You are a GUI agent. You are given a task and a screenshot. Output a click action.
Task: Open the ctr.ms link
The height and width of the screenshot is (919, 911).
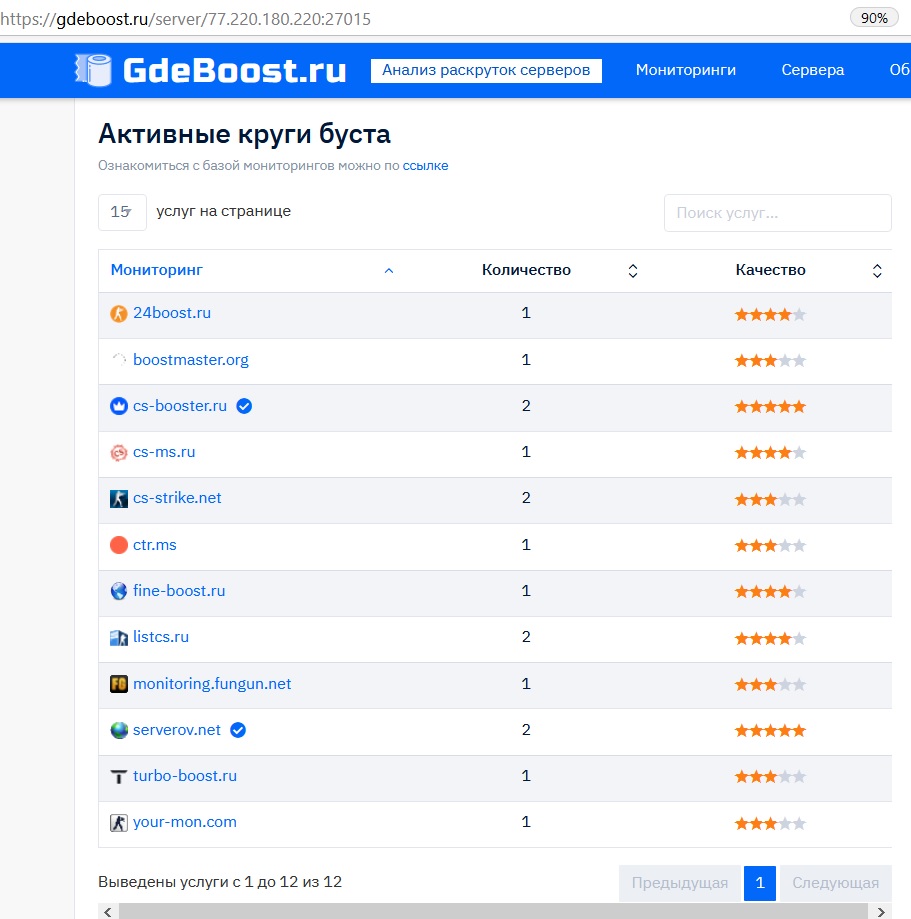pos(155,544)
